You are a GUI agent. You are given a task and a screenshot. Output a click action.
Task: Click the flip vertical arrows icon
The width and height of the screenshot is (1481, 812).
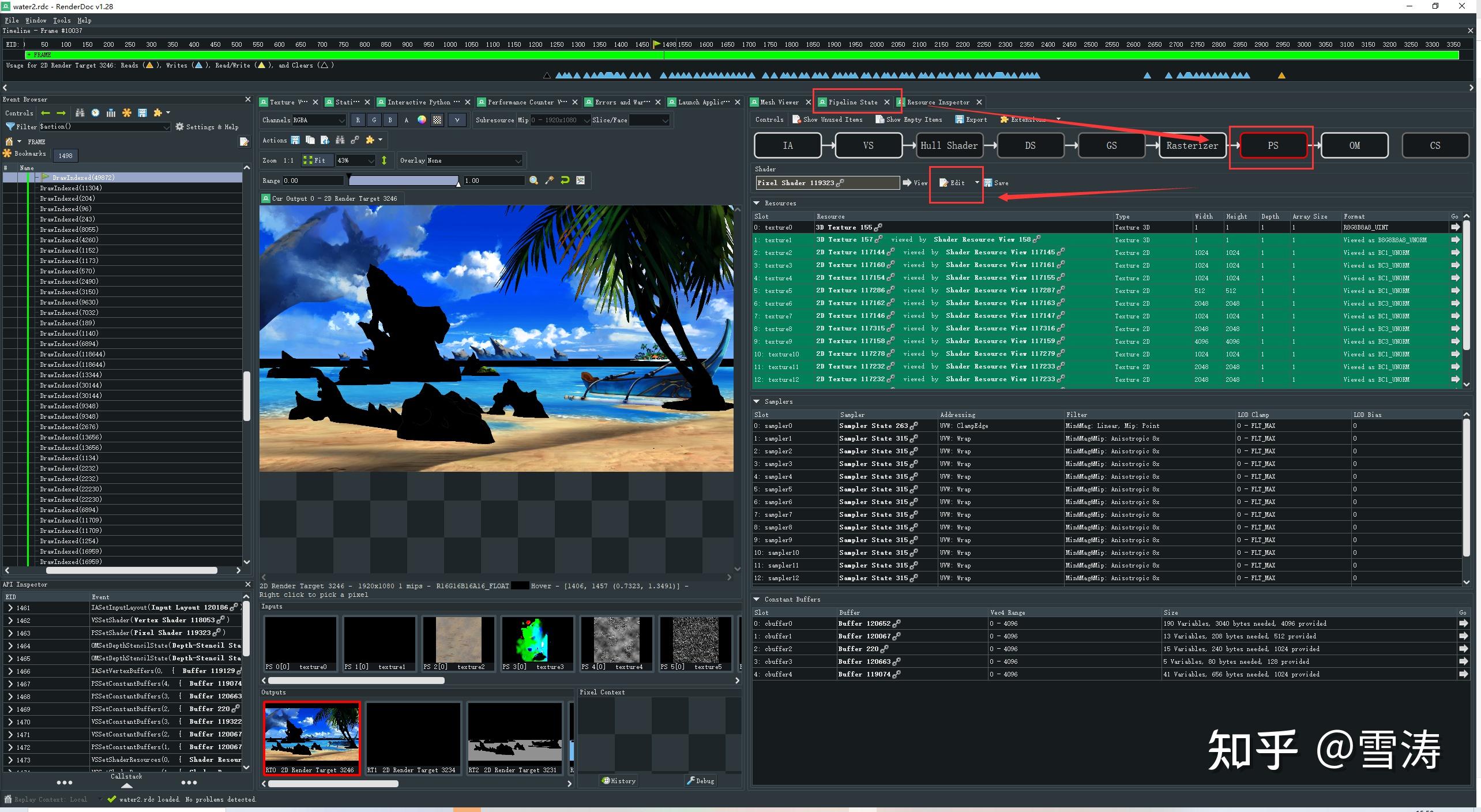tap(384, 160)
